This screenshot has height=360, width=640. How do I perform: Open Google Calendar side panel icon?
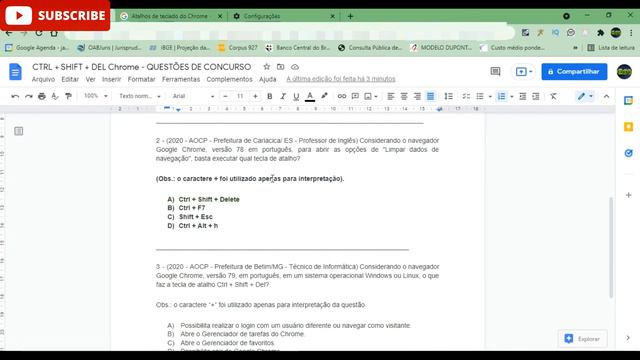[629, 100]
